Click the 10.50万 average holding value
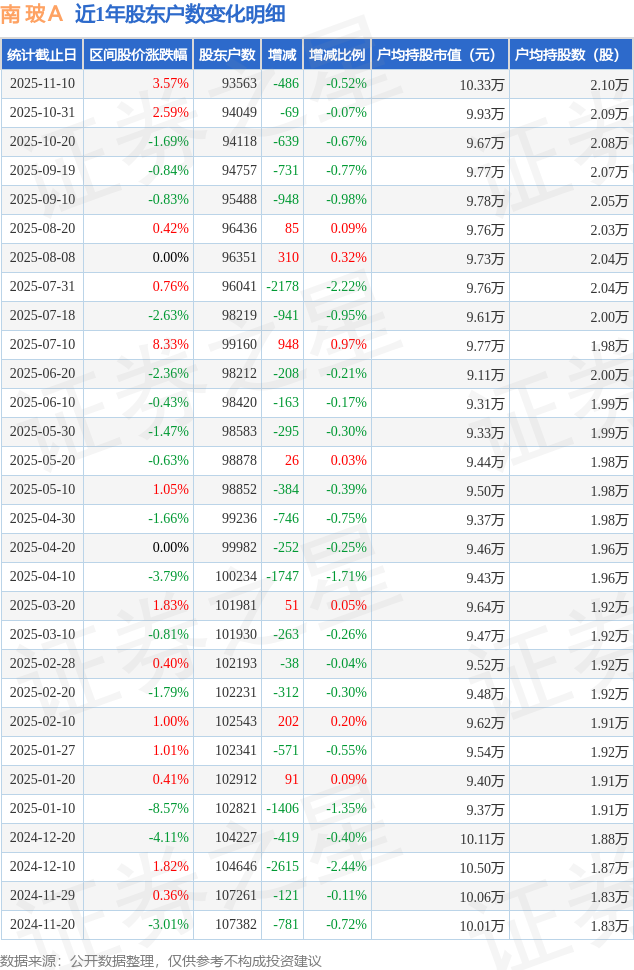 click(x=482, y=868)
